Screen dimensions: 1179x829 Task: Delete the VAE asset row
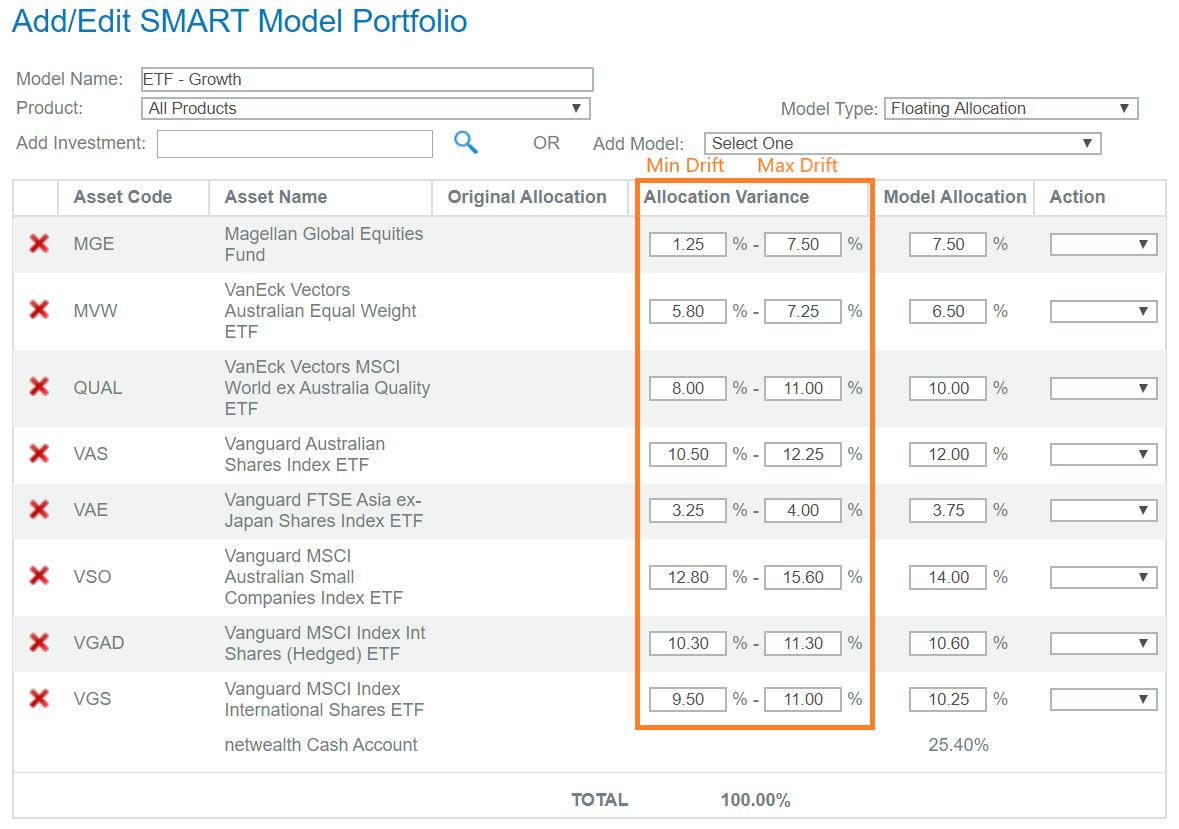(39, 509)
